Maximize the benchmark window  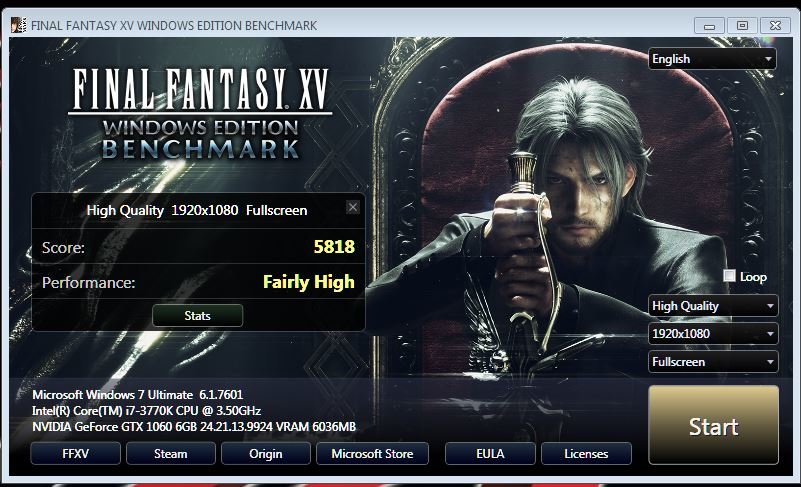coord(742,26)
